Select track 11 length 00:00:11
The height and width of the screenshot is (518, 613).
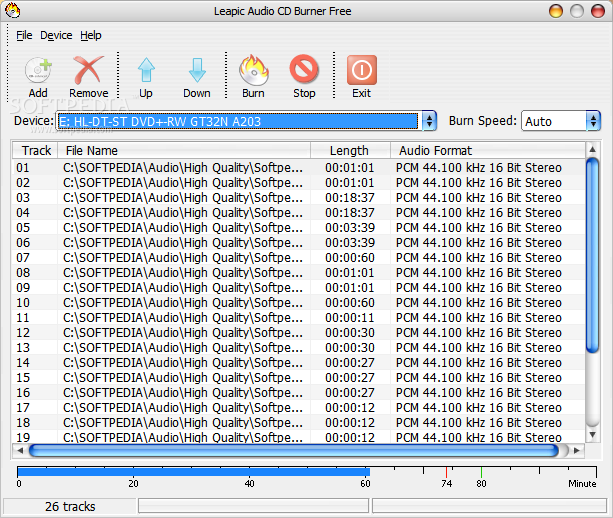tap(350, 317)
